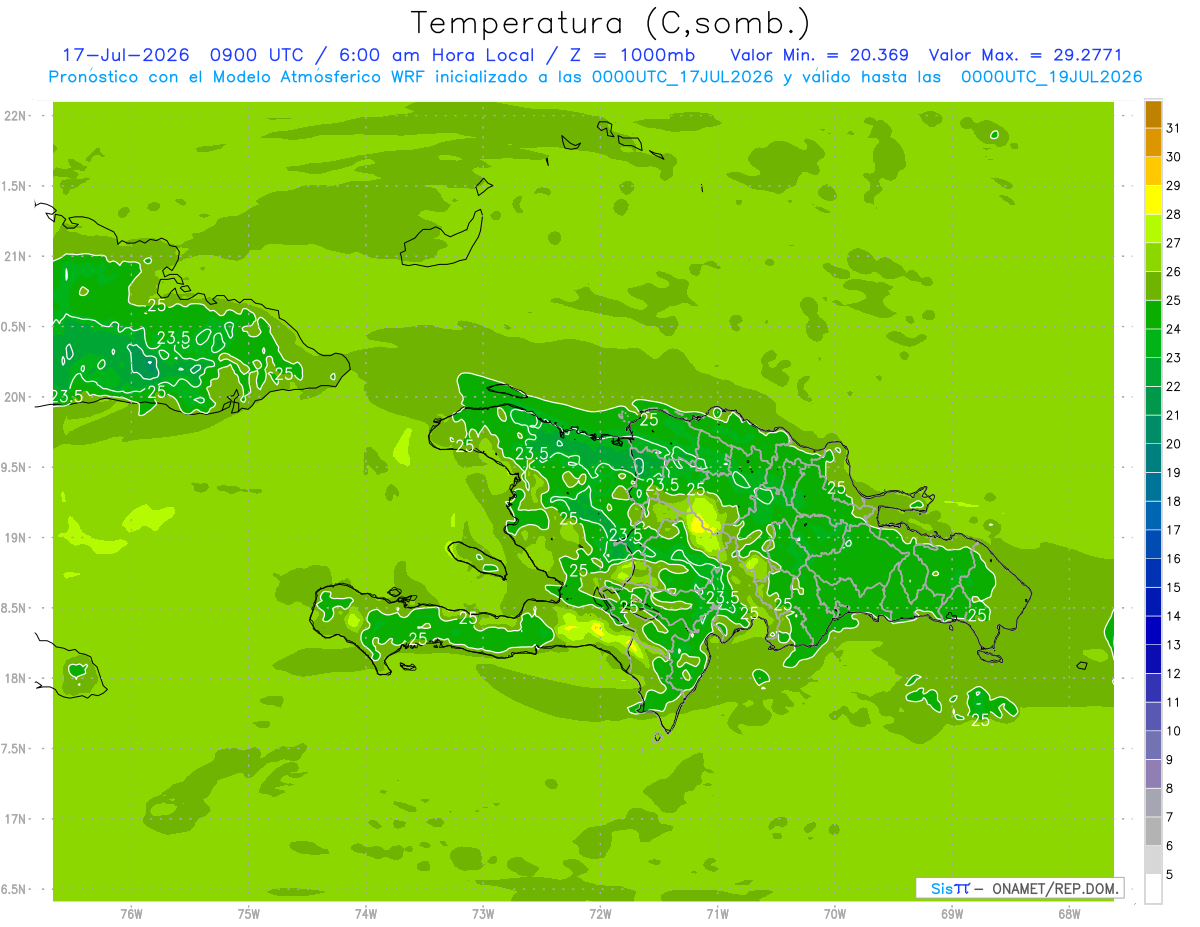Click the "0000UTC_17JUL2026" initialization timestamp
Image resolution: width=1200 pixels, height=927 pixels.
tap(682, 78)
